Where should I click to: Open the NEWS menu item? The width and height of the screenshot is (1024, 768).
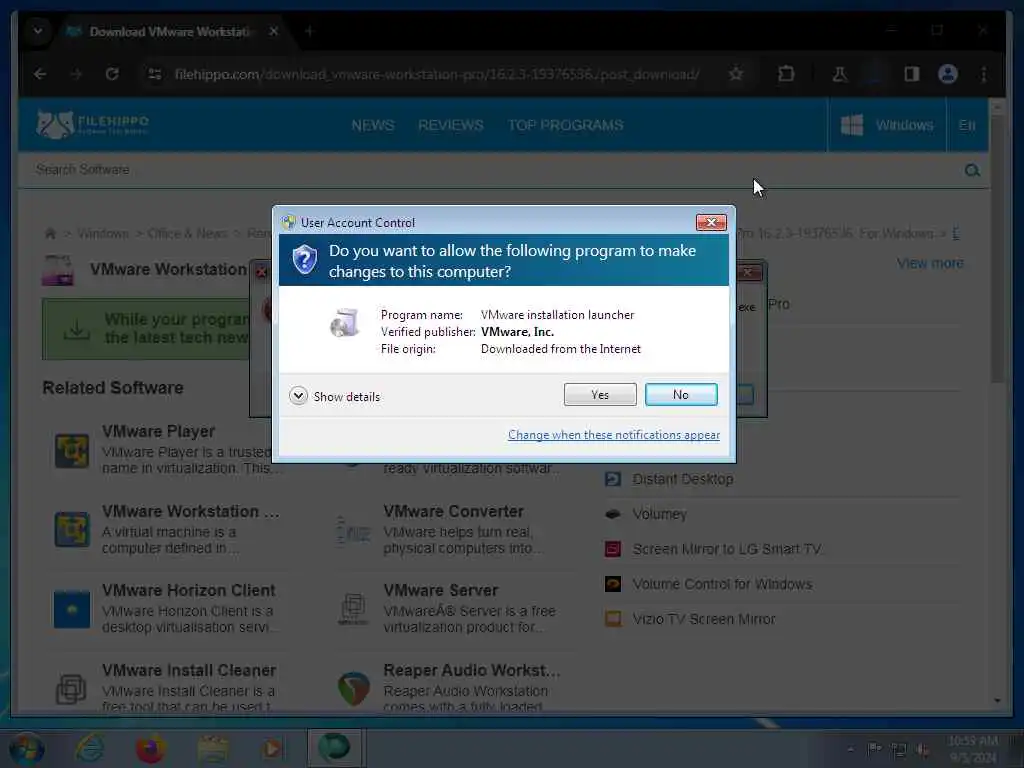(x=372, y=125)
